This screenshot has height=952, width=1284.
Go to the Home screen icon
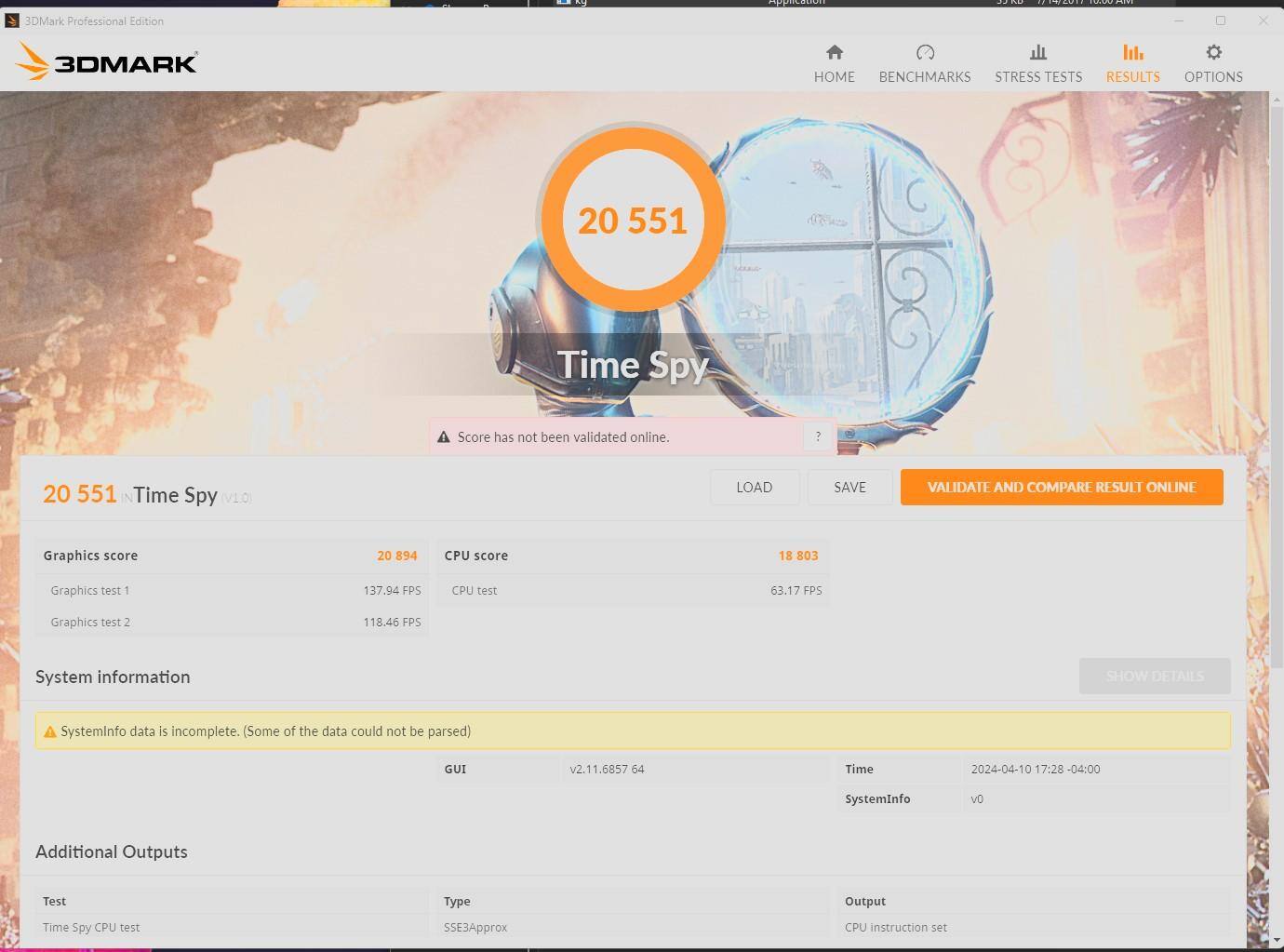(x=834, y=53)
